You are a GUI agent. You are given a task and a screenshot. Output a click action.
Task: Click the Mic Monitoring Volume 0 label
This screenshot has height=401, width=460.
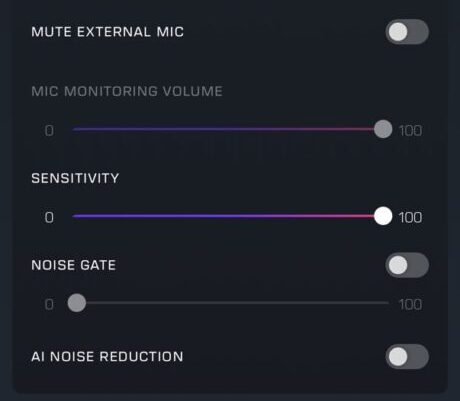pyautogui.click(x=49, y=131)
